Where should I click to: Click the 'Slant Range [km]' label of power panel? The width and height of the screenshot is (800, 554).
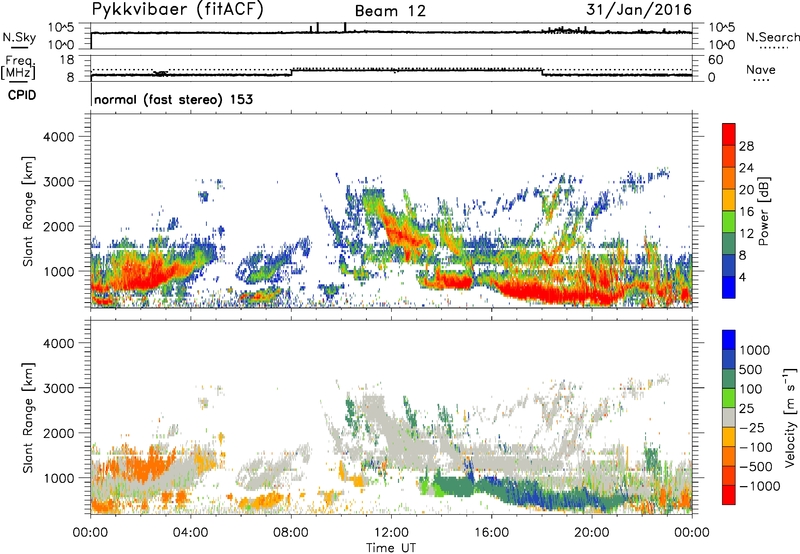coord(28,211)
